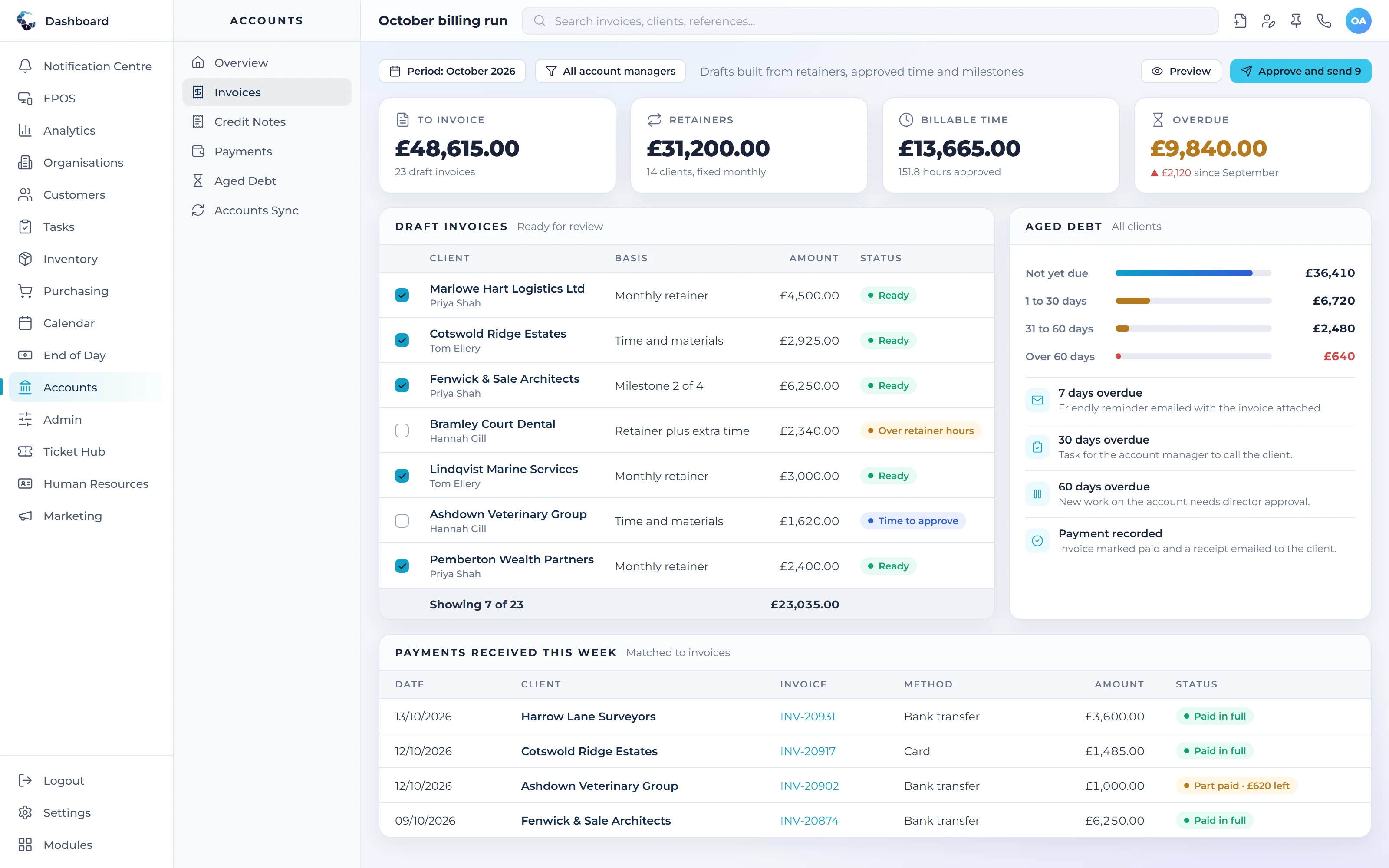The width and height of the screenshot is (1389, 868).
Task: Uncheck Cotswold Ridge Estates draft invoice
Action: (402, 340)
